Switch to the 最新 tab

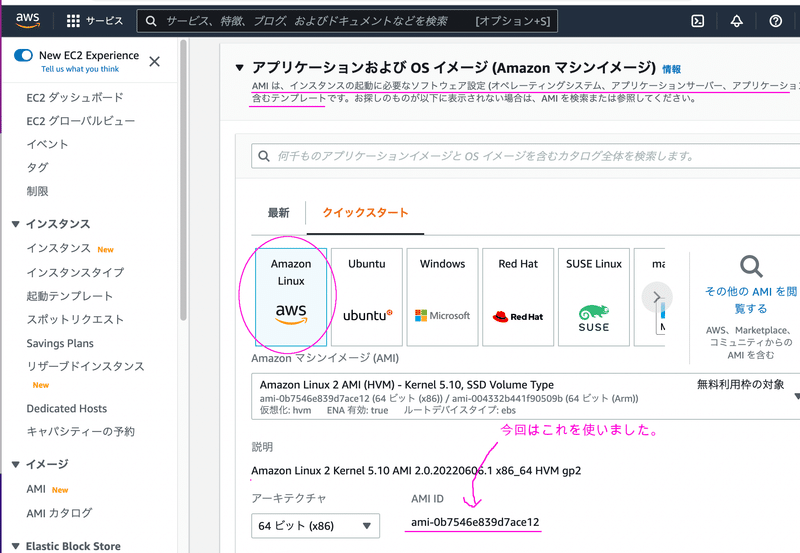coord(279,213)
